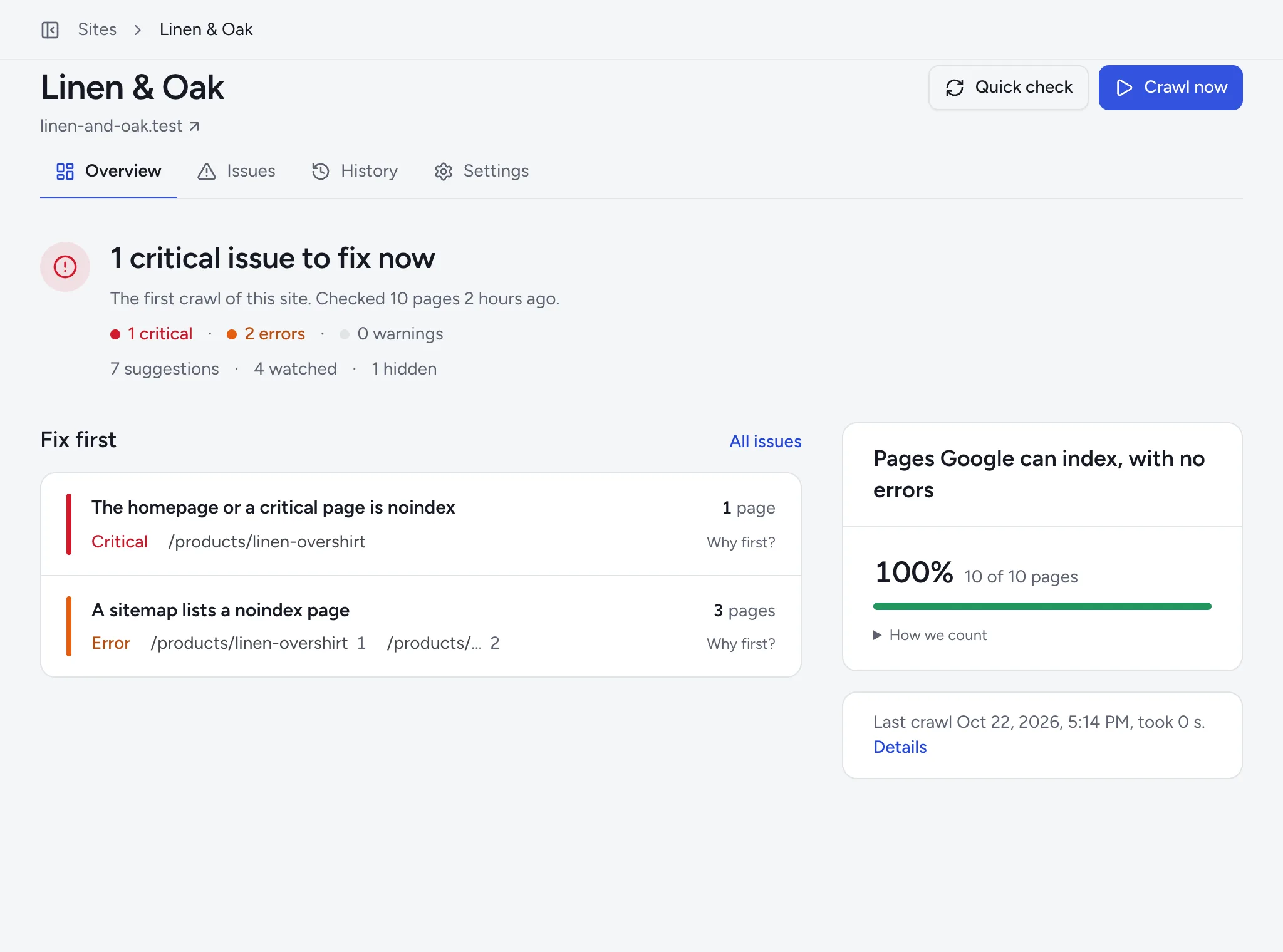This screenshot has height=952, width=1283.
Task: Click the Issues warning triangle icon
Action: coord(207,172)
